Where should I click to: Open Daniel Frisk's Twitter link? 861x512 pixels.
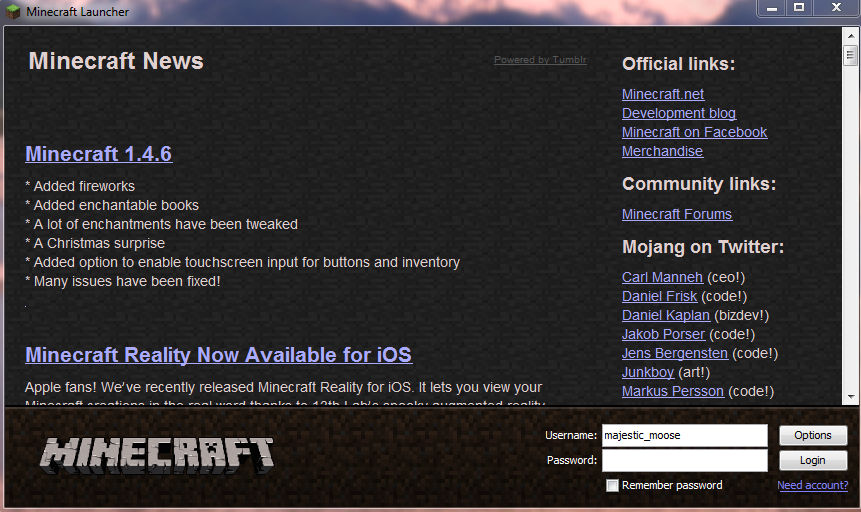659,296
